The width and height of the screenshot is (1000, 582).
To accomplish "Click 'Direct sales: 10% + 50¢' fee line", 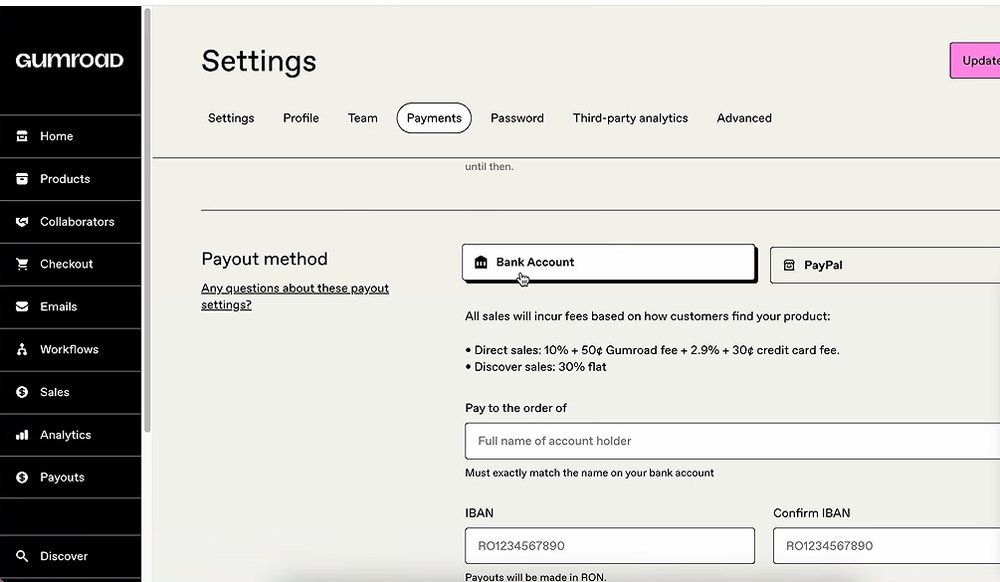I will (657, 350).
